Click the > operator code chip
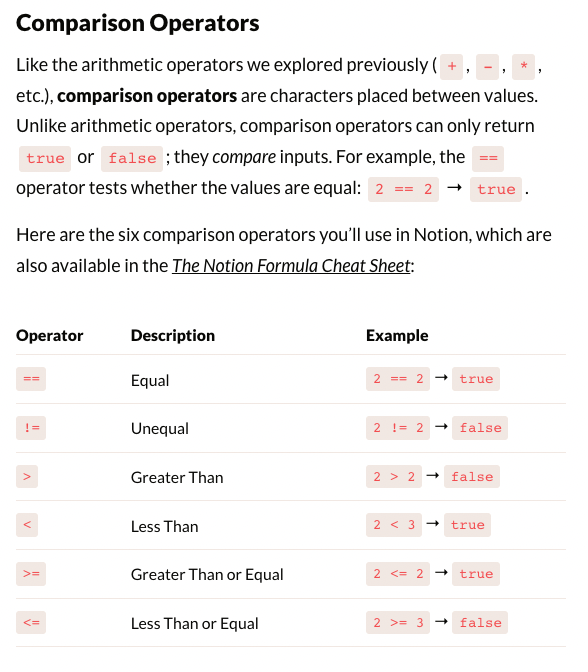Screen dimensions: 588x672 [x=27, y=477]
